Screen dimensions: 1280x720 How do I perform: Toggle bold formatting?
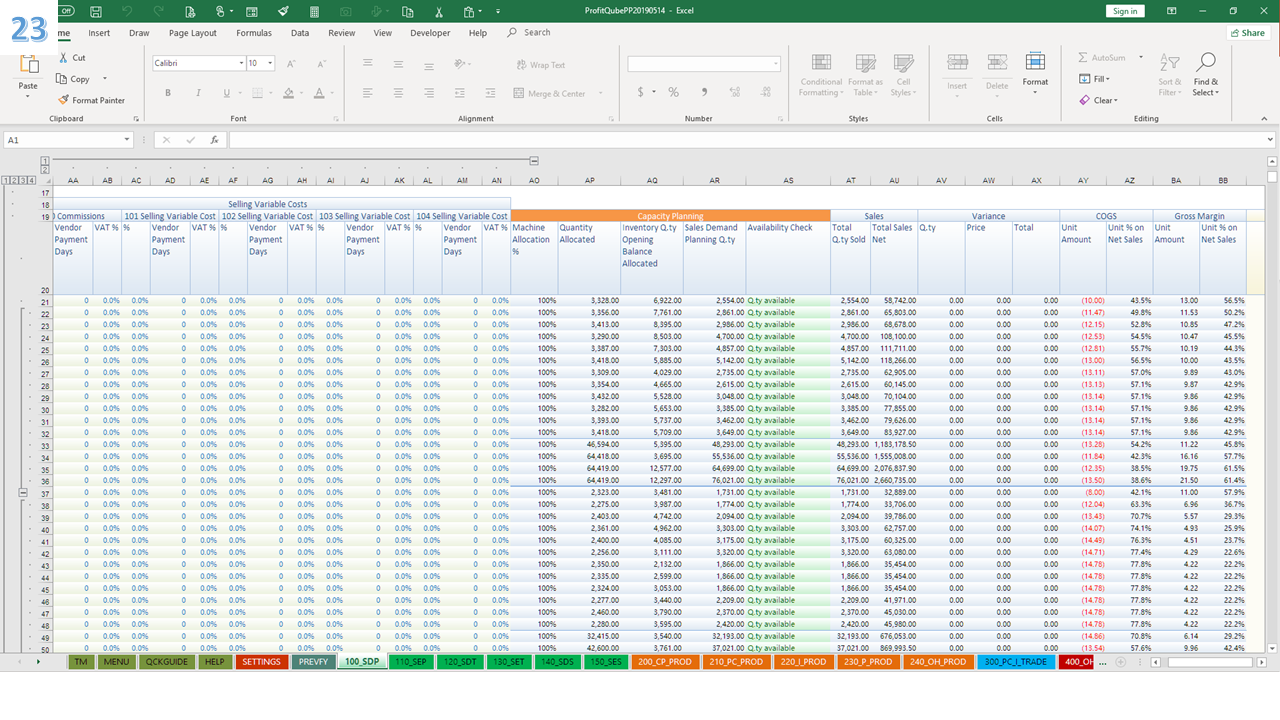(x=168, y=91)
